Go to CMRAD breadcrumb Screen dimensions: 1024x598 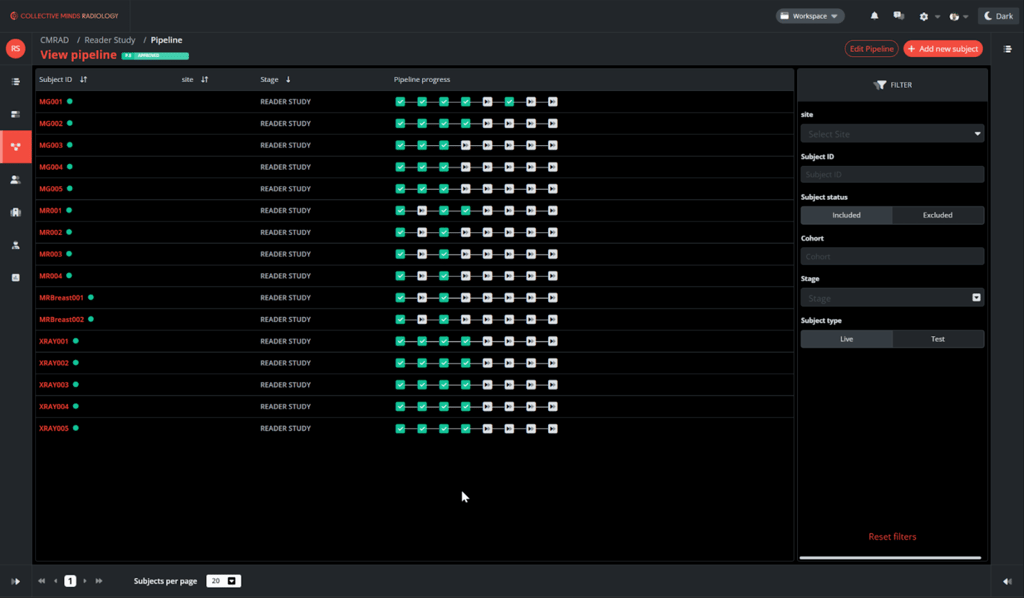(54, 40)
